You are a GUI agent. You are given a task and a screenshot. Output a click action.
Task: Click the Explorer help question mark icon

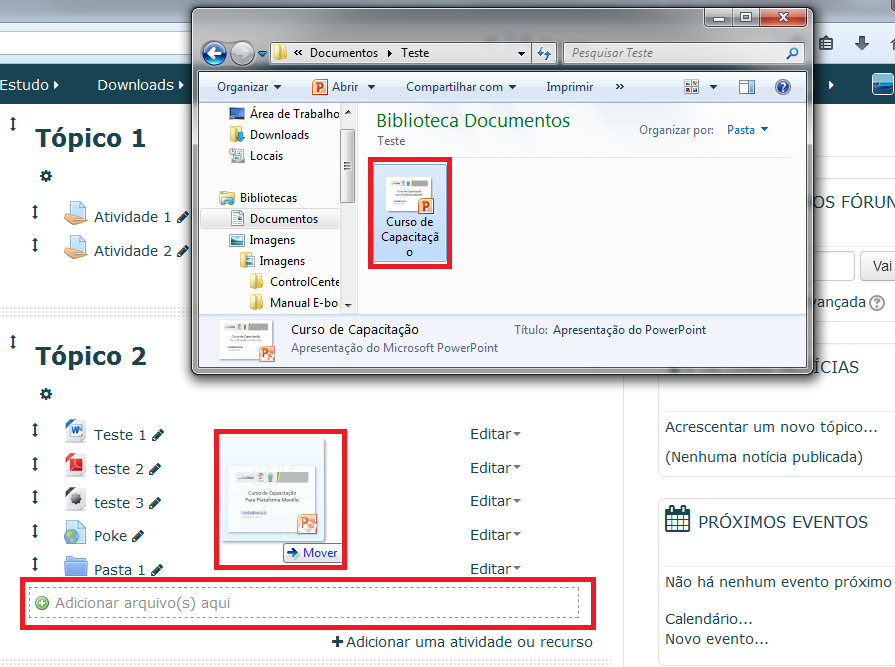[x=783, y=87]
